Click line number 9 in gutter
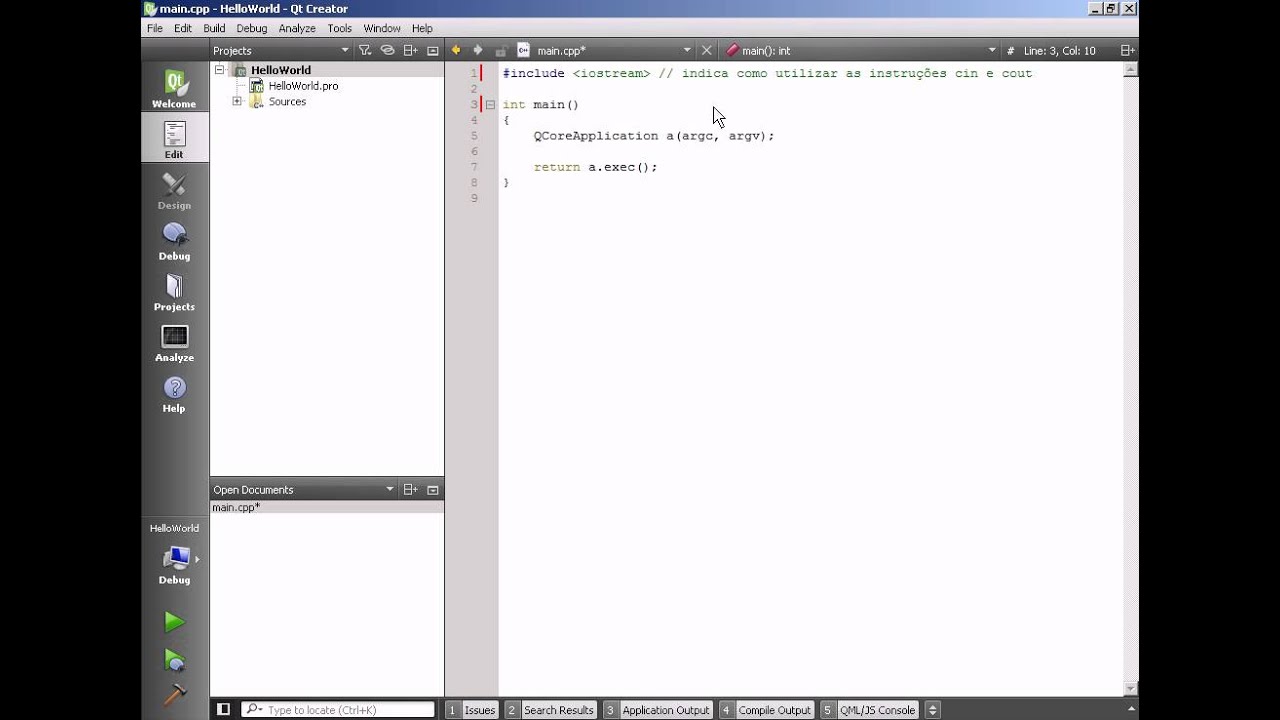Viewport: 1280px width, 720px height. (x=475, y=198)
